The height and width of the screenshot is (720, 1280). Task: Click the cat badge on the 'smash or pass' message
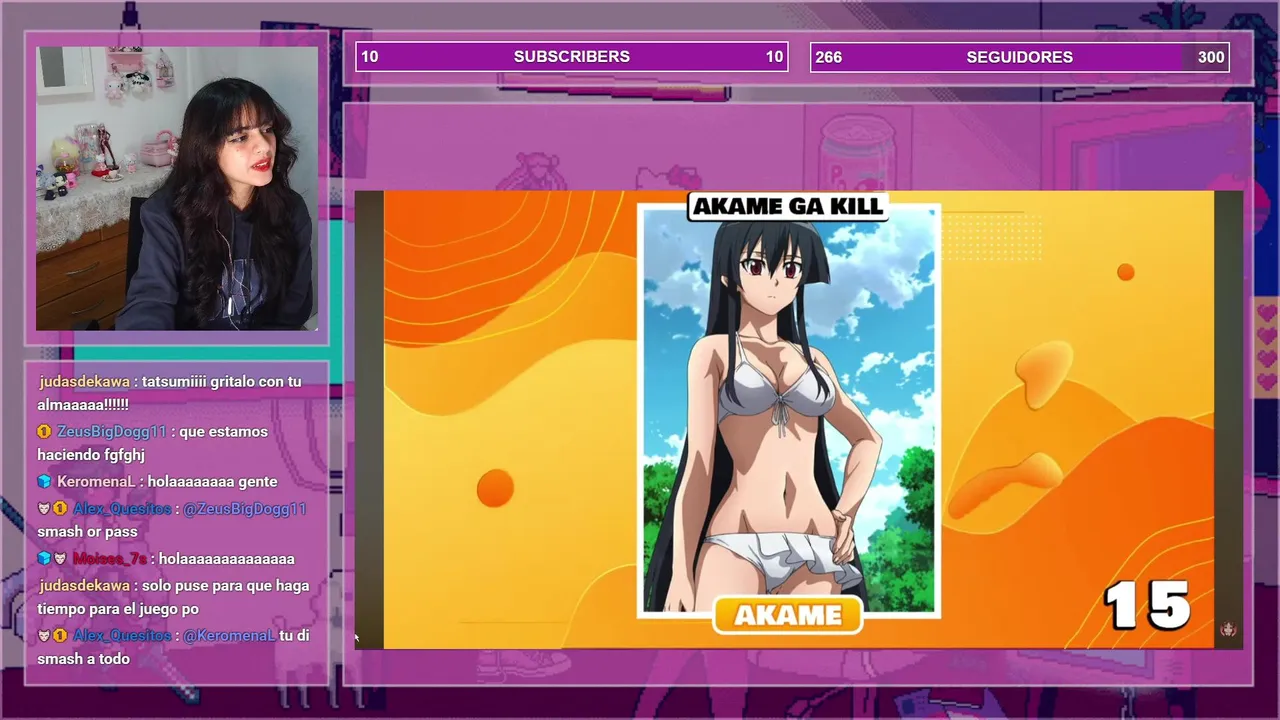[x=44, y=509]
